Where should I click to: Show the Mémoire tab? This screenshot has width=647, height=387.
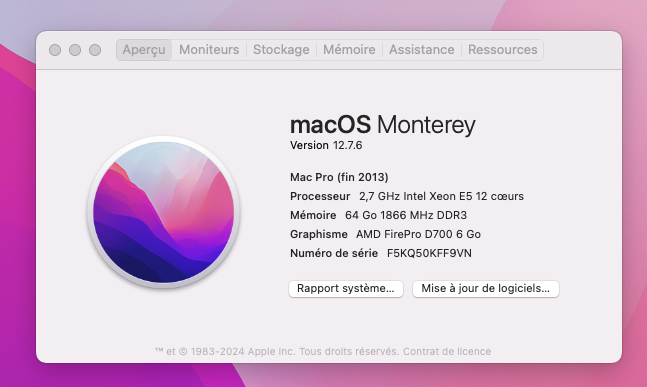pyautogui.click(x=349, y=50)
